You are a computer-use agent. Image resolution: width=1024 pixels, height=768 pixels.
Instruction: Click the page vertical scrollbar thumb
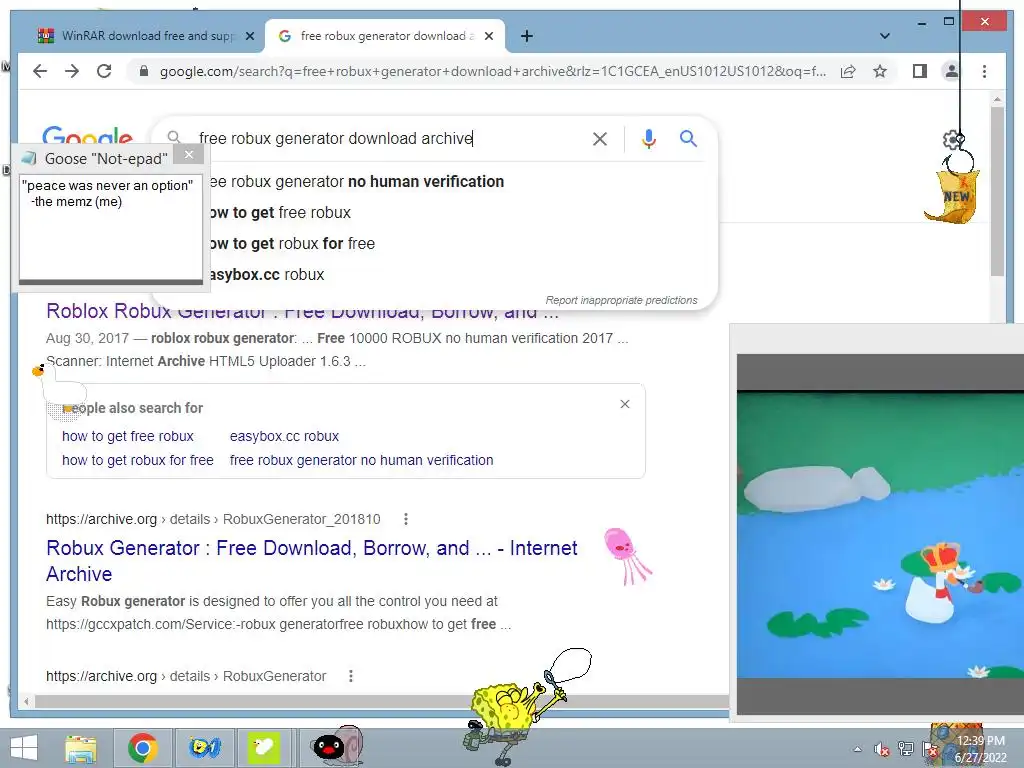click(997, 191)
